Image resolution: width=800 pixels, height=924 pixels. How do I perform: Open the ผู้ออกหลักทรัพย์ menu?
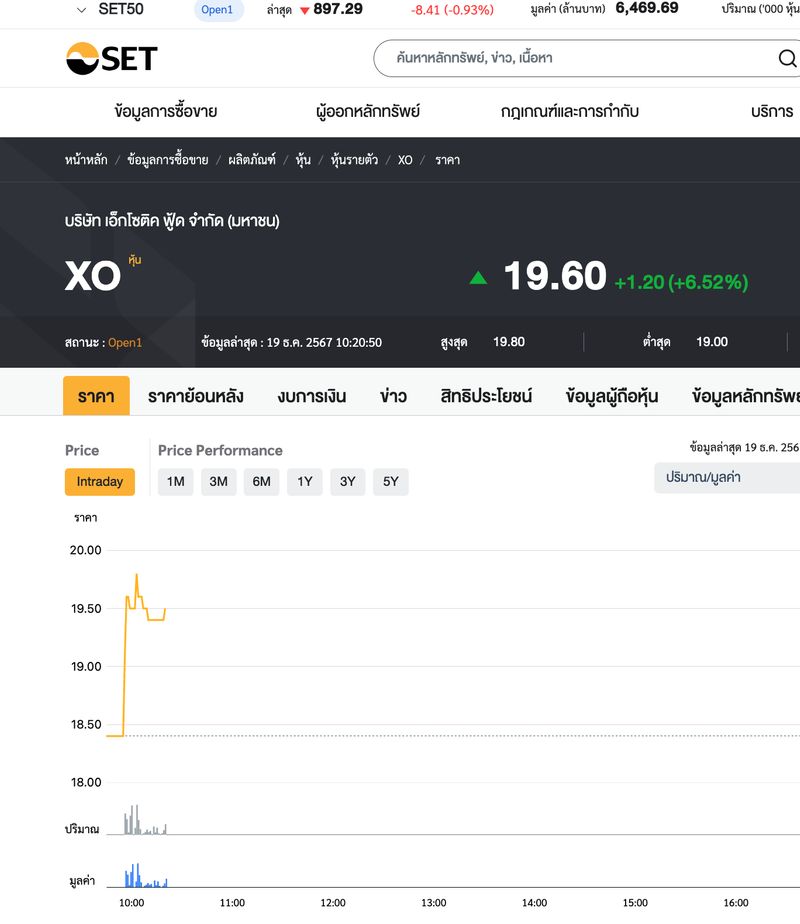coord(368,111)
